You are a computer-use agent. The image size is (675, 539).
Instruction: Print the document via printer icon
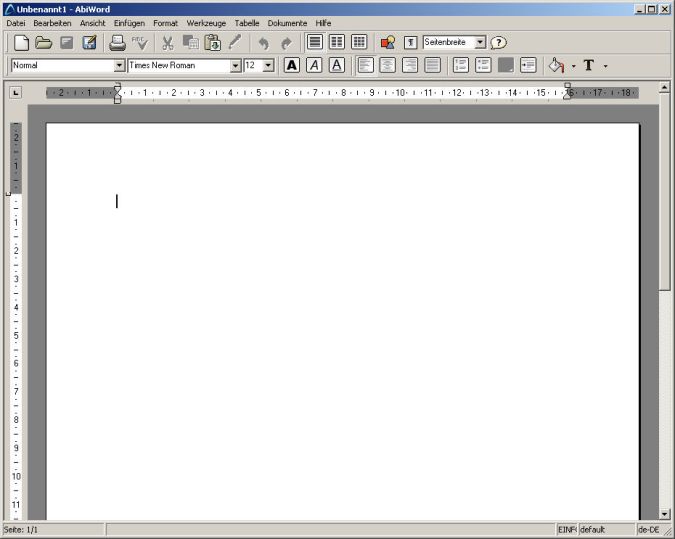[117, 43]
